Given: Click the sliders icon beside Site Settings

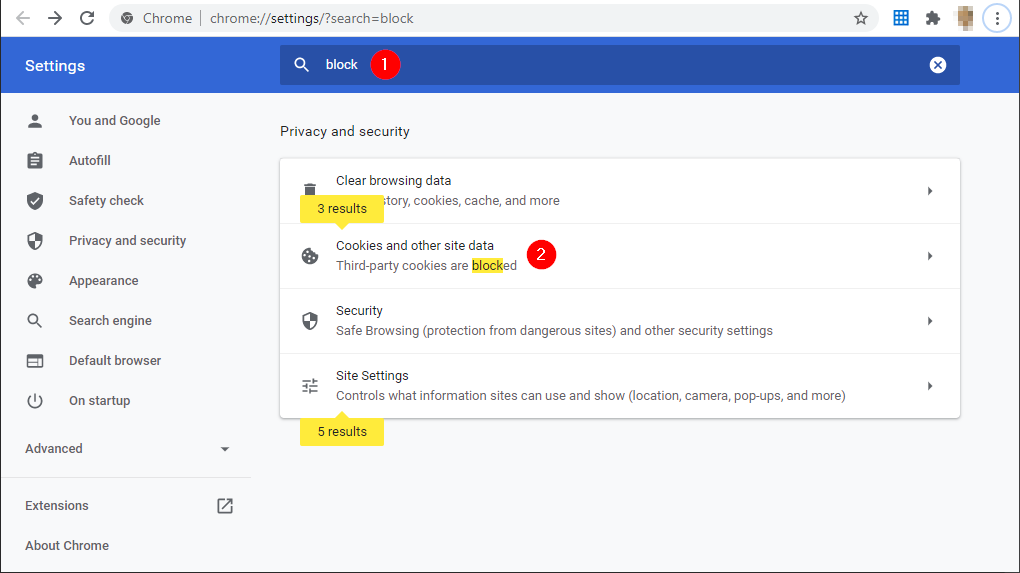Looking at the screenshot, I should 310,386.
